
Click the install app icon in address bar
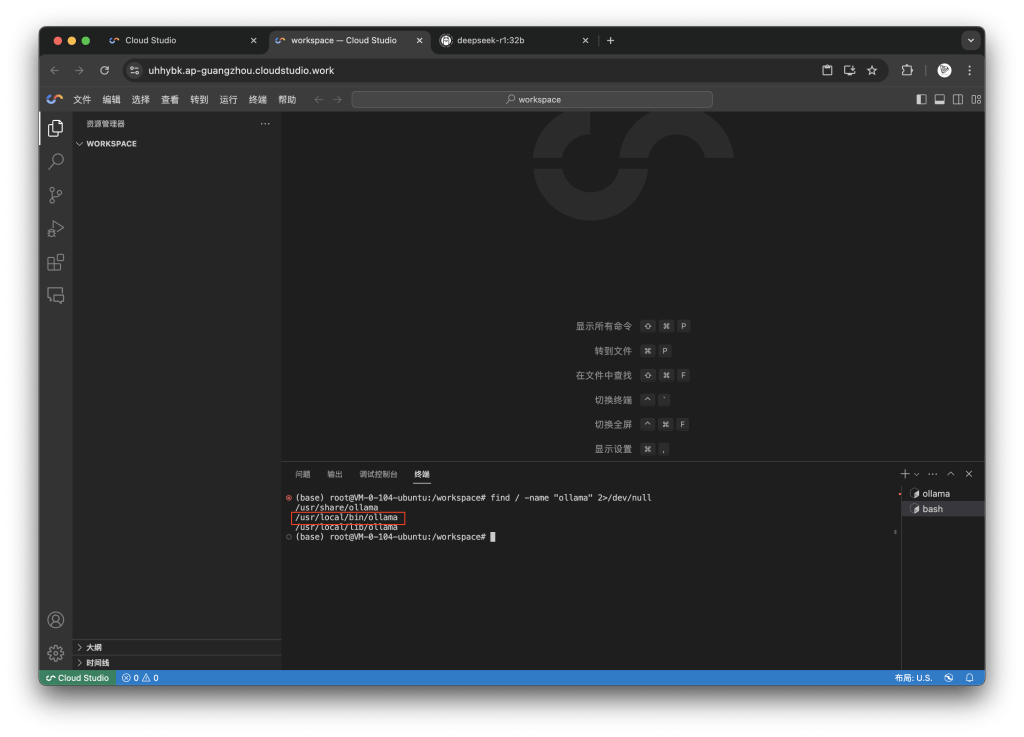850,71
